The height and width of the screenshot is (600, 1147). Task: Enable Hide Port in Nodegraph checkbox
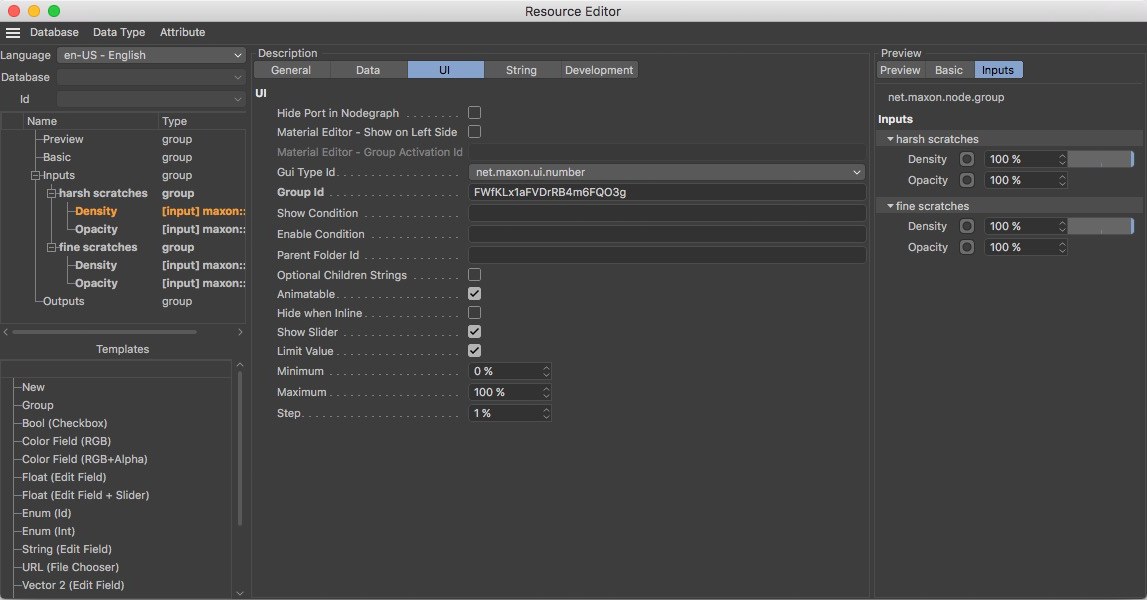tap(475, 113)
